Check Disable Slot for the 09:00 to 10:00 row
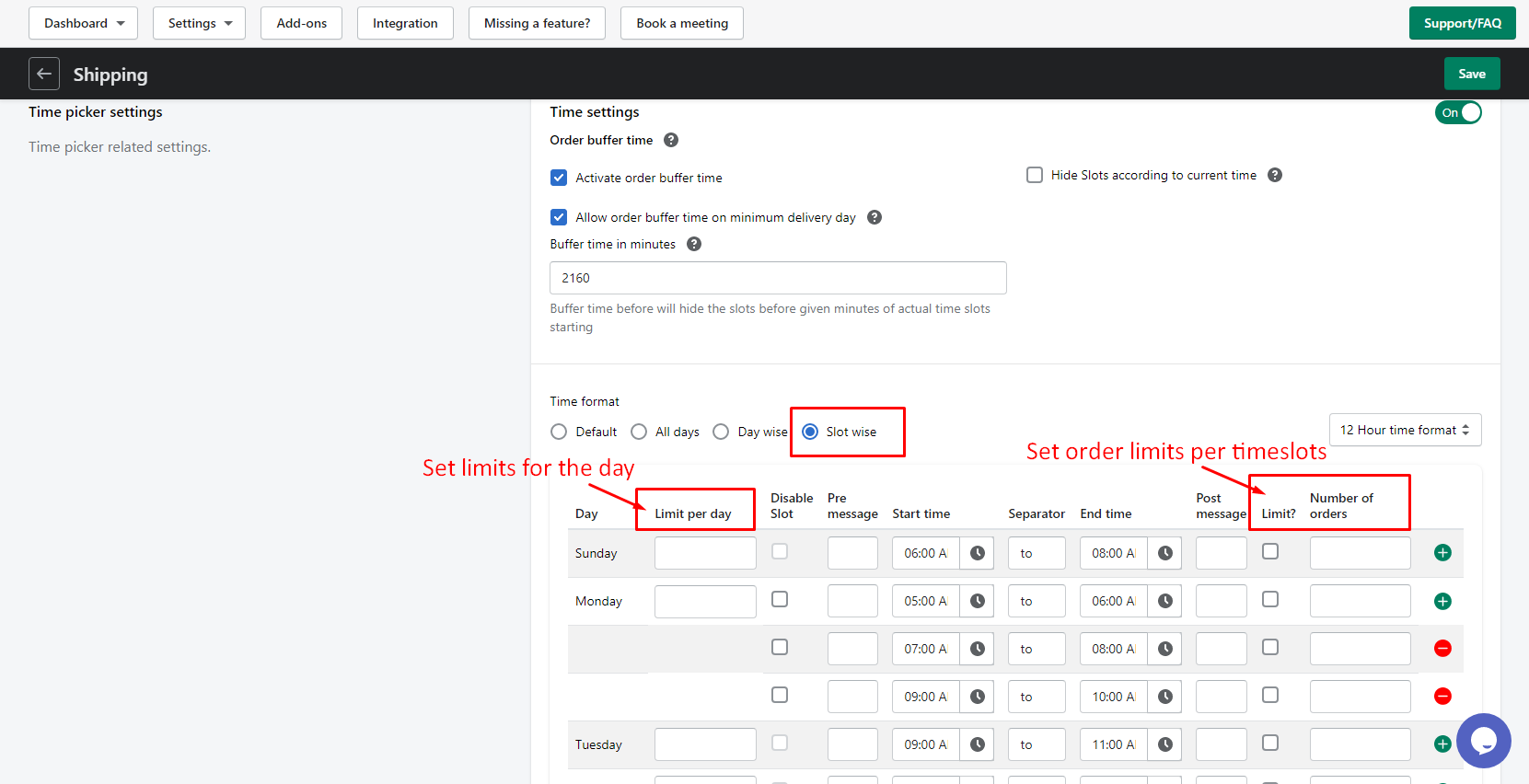This screenshot has height=784, width=1529. tap(780, 695)
